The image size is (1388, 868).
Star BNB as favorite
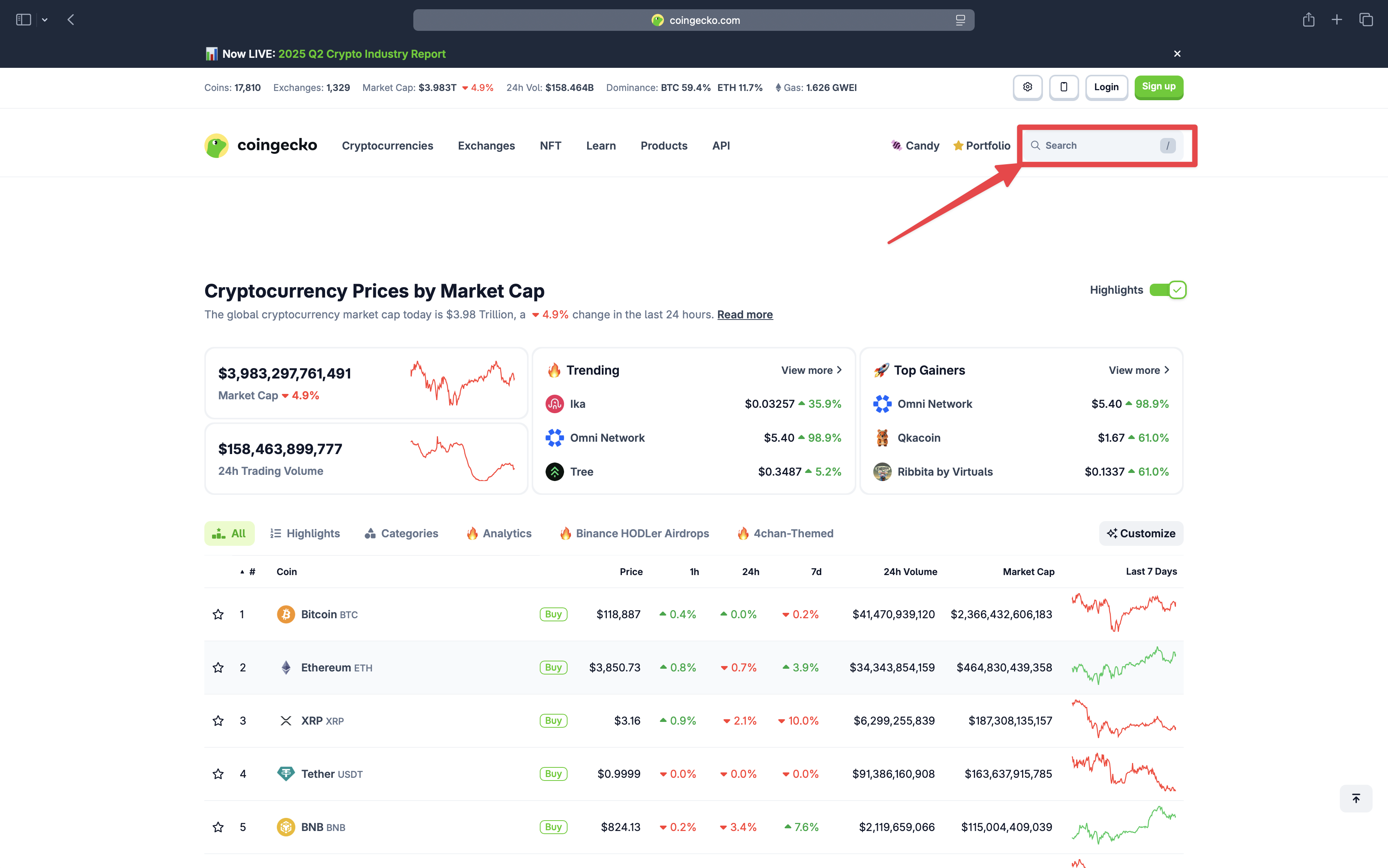tap(218, 827)
